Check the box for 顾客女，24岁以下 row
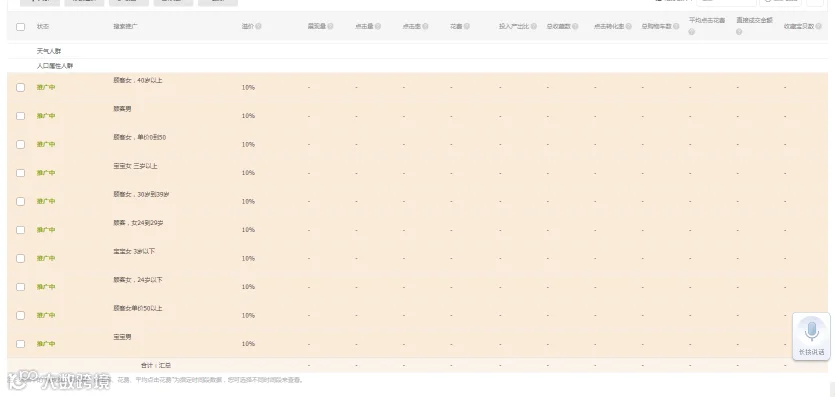Viewport: 835px width, 397px height. [x=20, y=287]
